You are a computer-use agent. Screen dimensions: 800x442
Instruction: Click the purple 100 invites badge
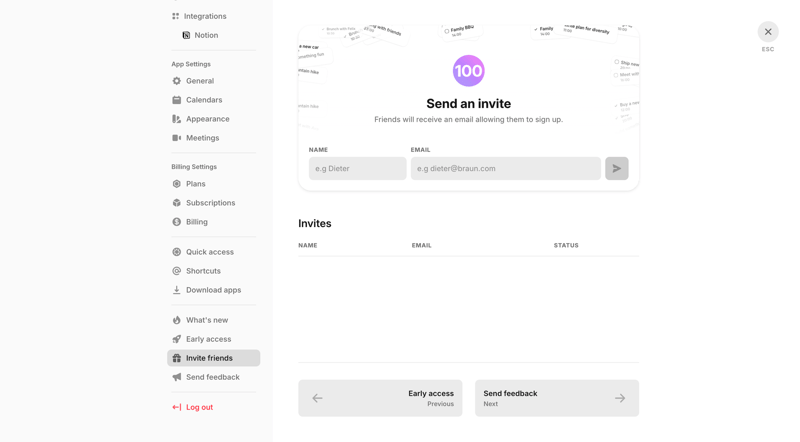point(468,71)
